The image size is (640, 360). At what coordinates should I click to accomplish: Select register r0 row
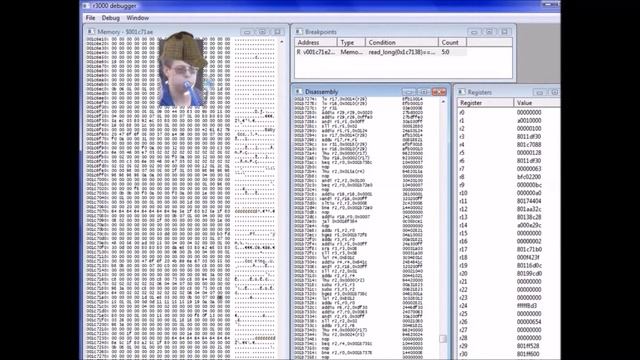[508, 112]
